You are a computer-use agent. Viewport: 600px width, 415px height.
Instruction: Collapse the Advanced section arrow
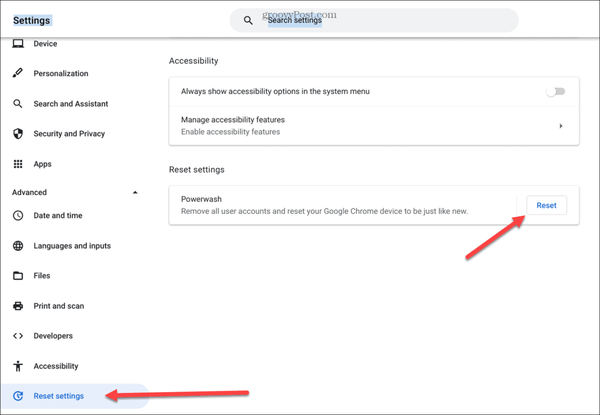click(x=135, y=192)
